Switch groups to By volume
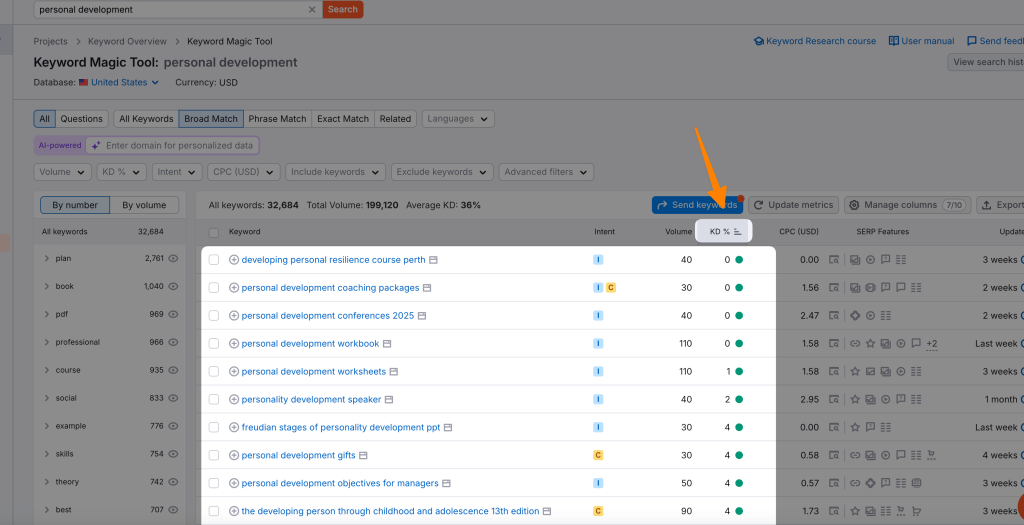 144,205
